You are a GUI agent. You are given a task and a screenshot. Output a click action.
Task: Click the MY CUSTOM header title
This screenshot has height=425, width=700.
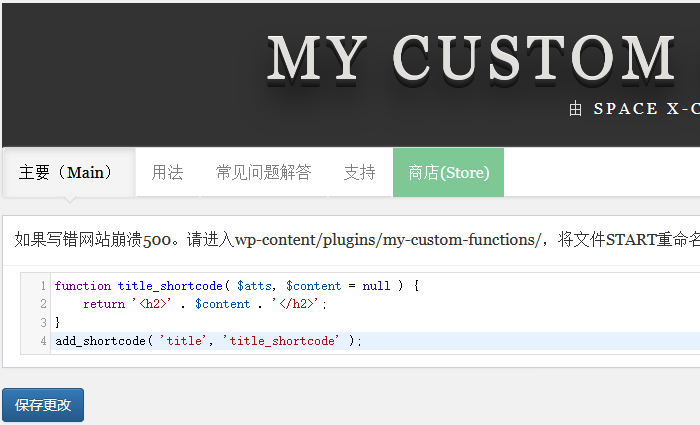coord(471,59)
